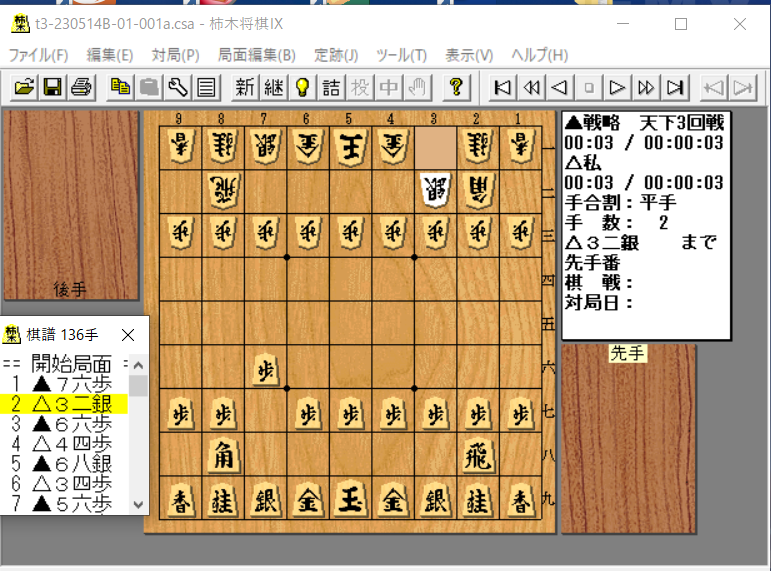This screenshot has height=571, width=771.
Task: Jump to first move of the game
Action: [504, 87]
